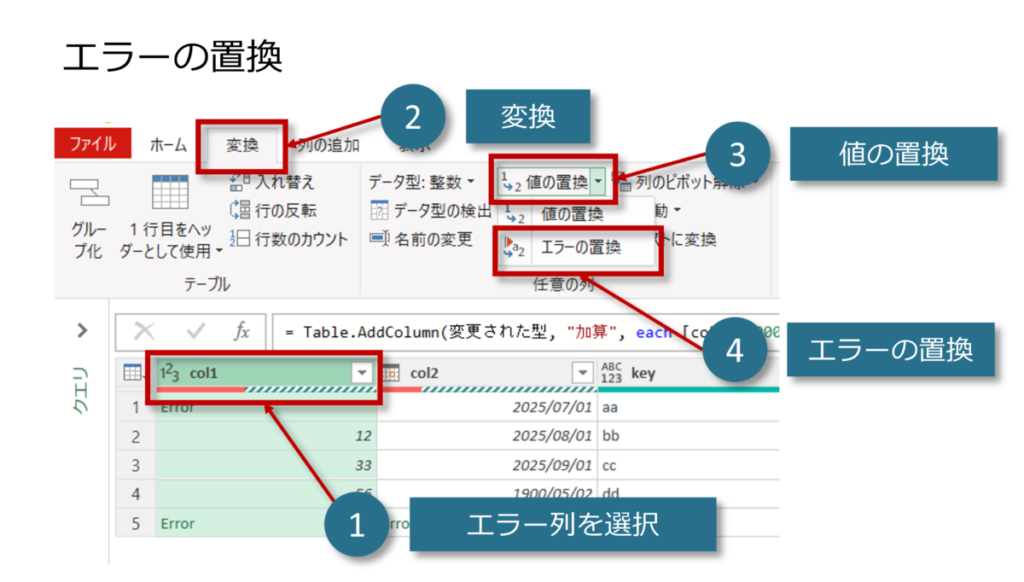Click the fx formula icon
Screen dimensions: 1024x582
pyautogui.click(x=241, y=332)
